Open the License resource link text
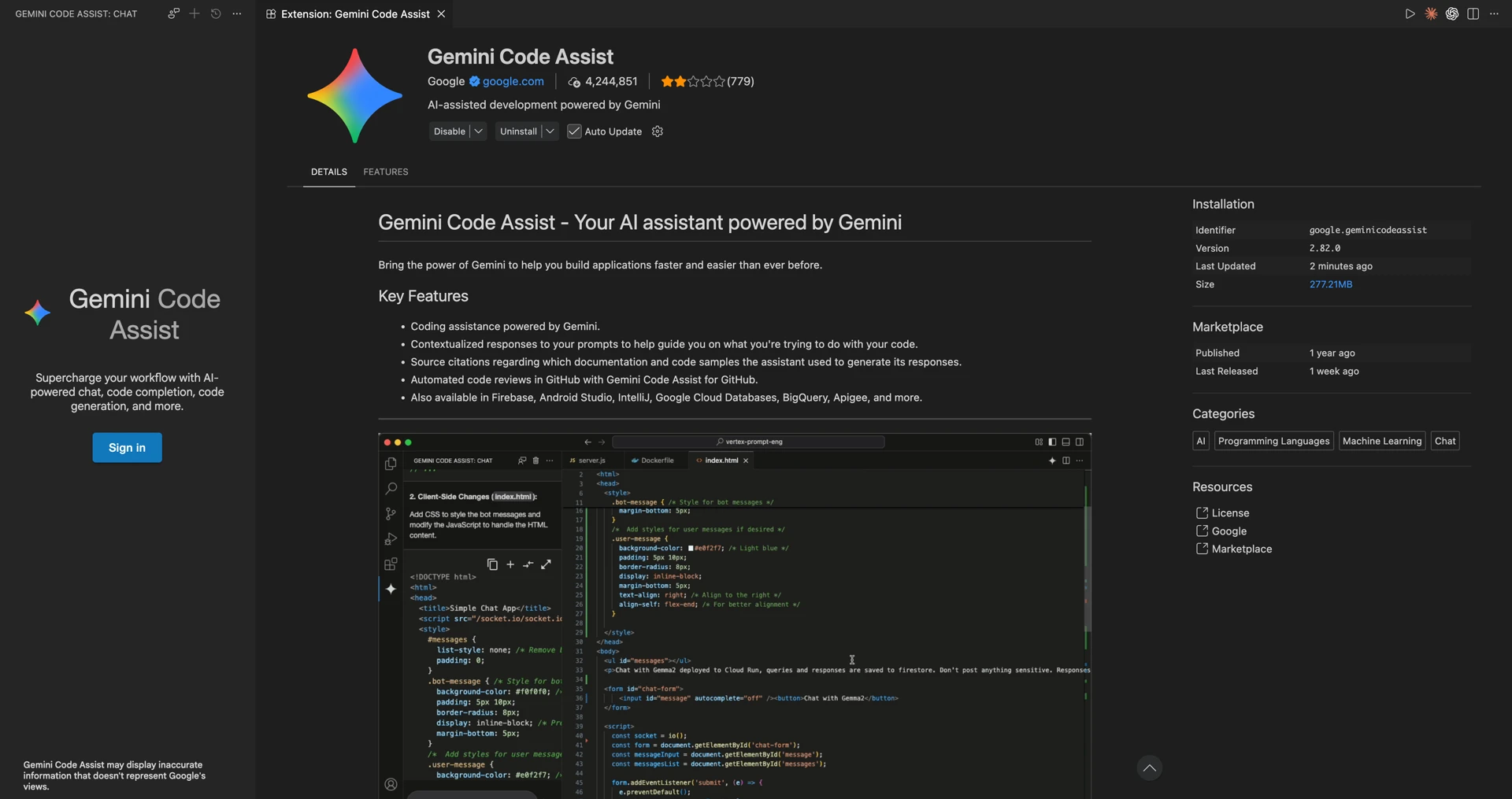 click(1230, 512)
